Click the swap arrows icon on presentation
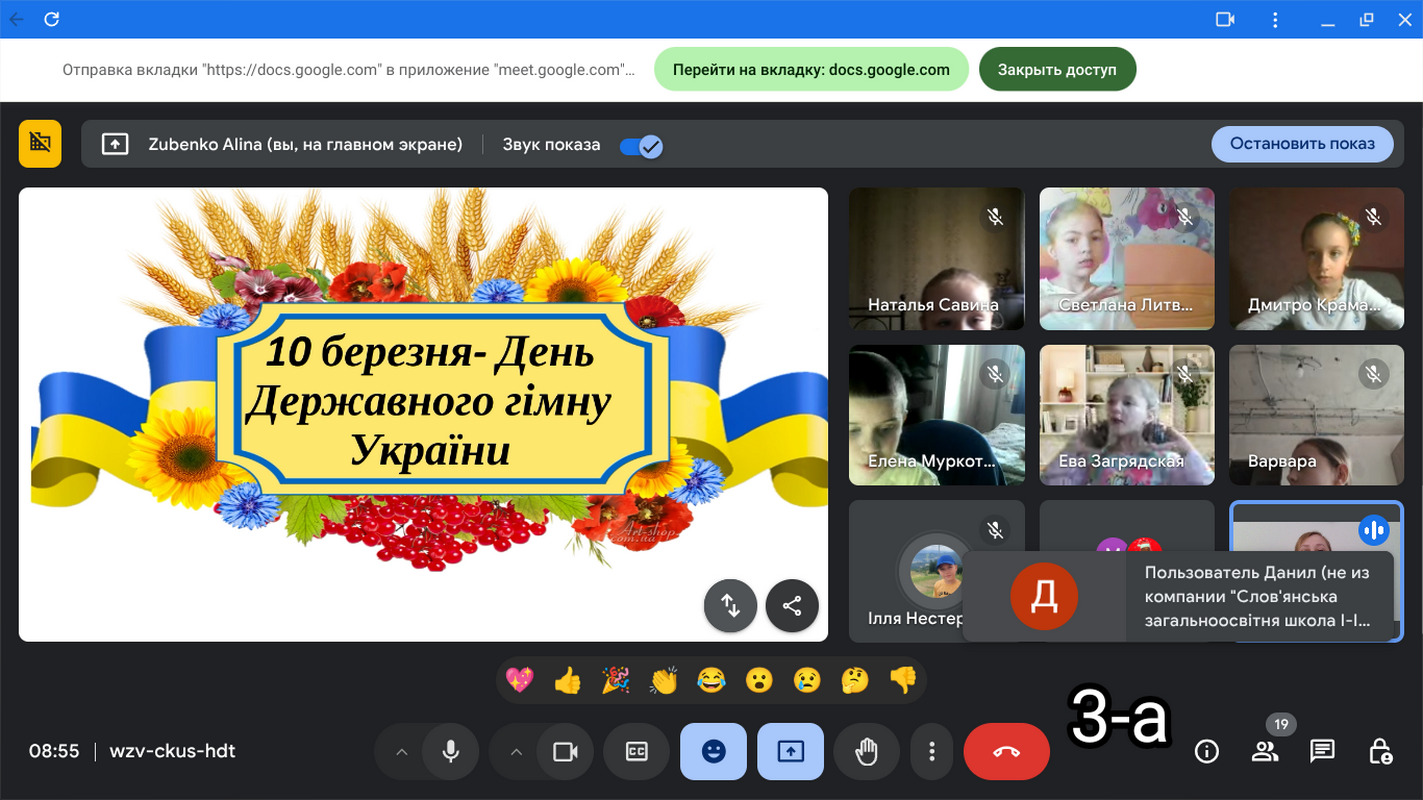 point(730,606)
